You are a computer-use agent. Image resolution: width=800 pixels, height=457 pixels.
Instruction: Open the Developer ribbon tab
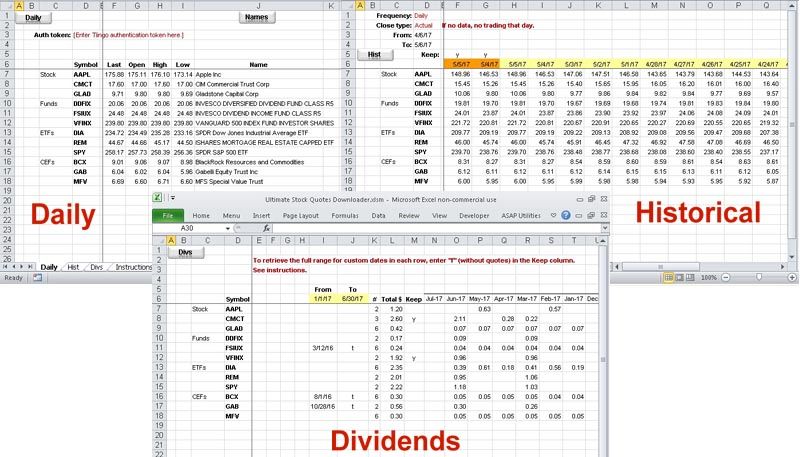point(474,216)
